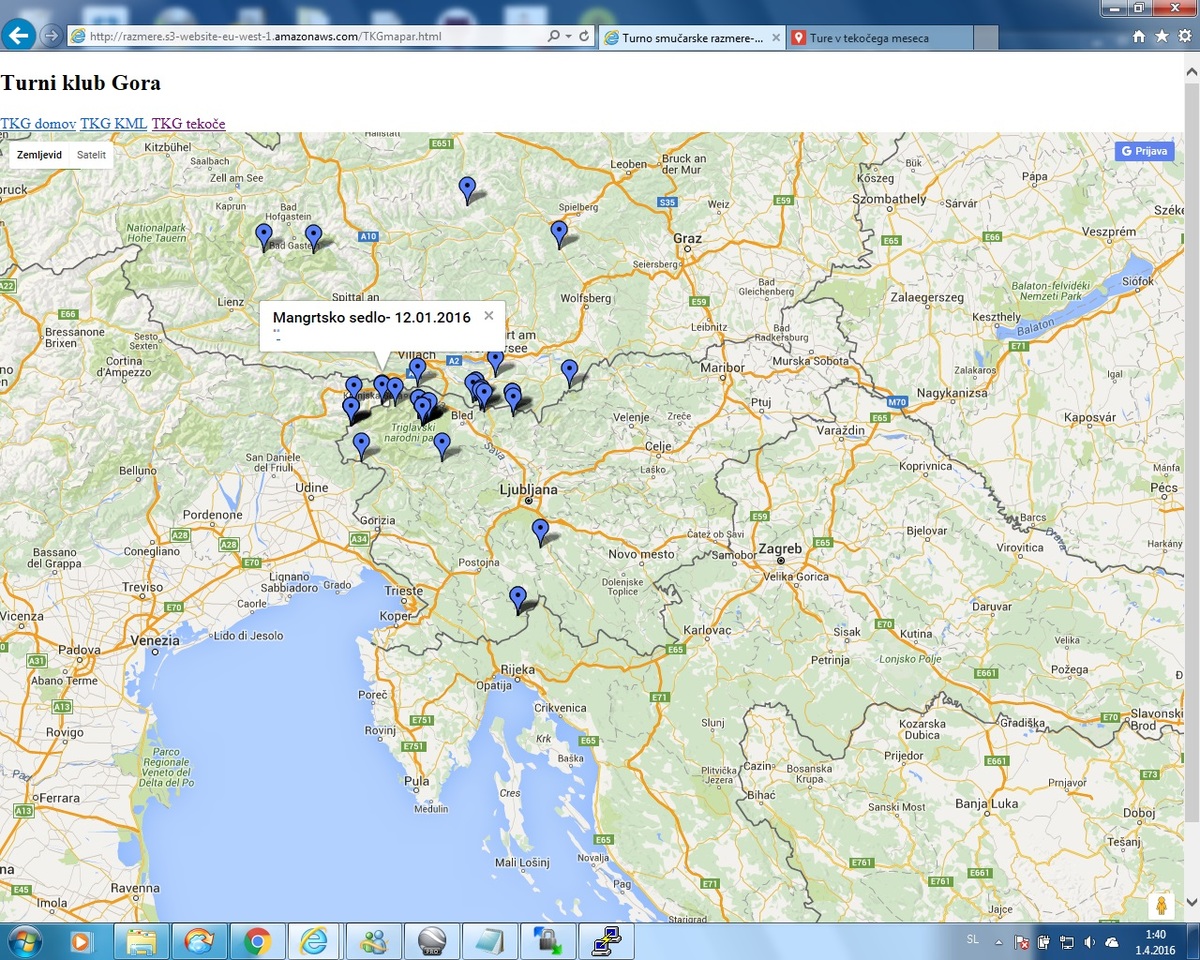Open the browser Tools gear icon
The image size is (1200, 960).
coord(1183,37)
